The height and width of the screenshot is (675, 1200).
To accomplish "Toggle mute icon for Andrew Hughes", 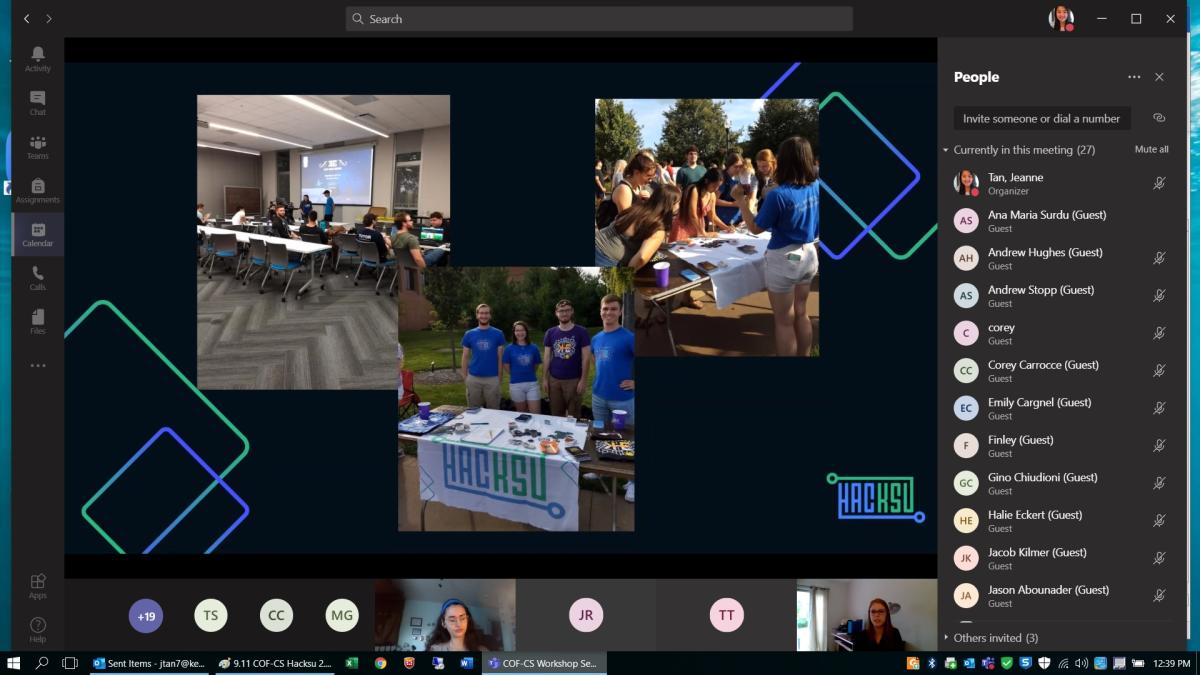I will pos(1159,258).
